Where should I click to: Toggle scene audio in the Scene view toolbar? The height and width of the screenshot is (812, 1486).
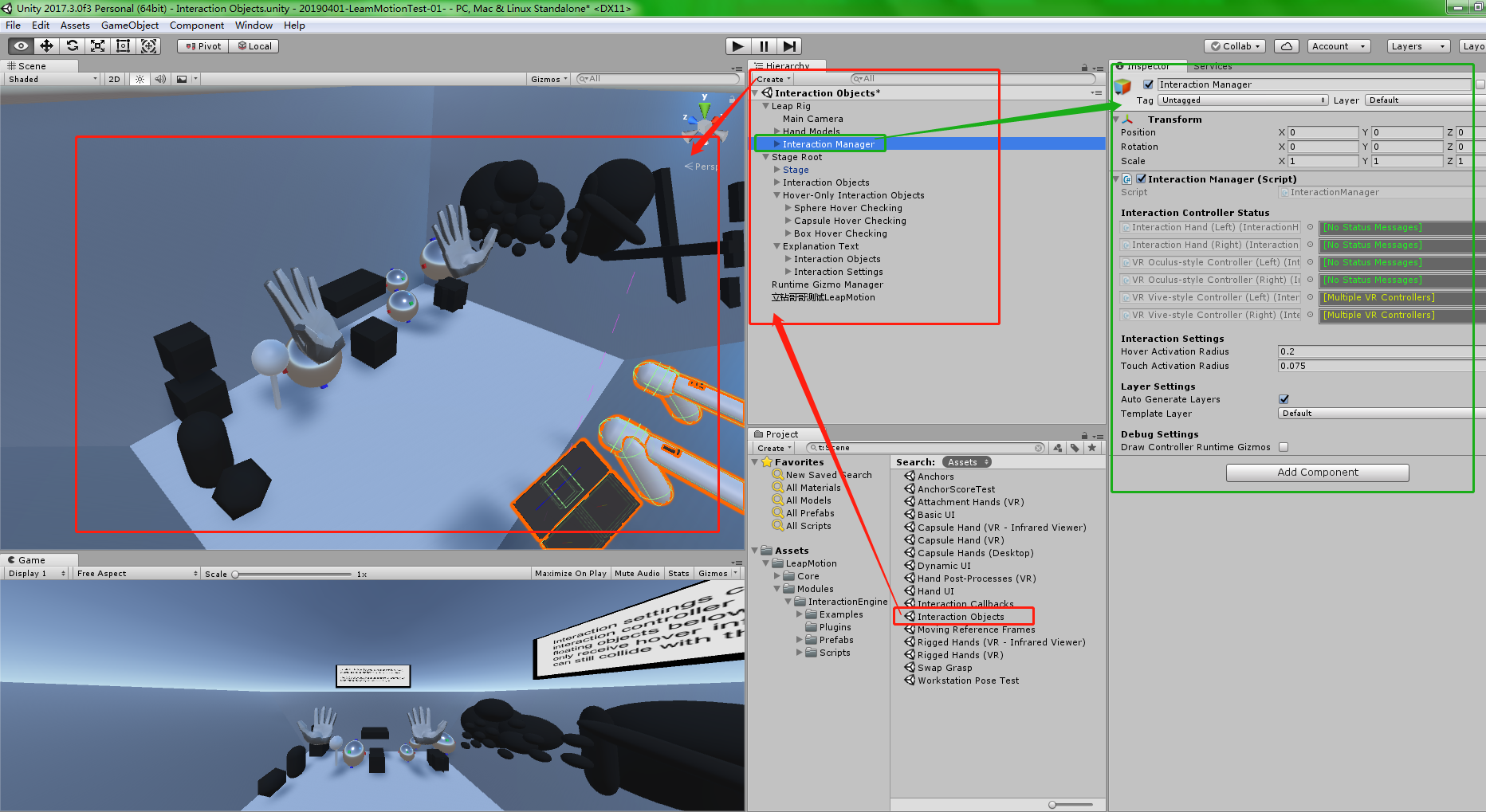(160, 78)
